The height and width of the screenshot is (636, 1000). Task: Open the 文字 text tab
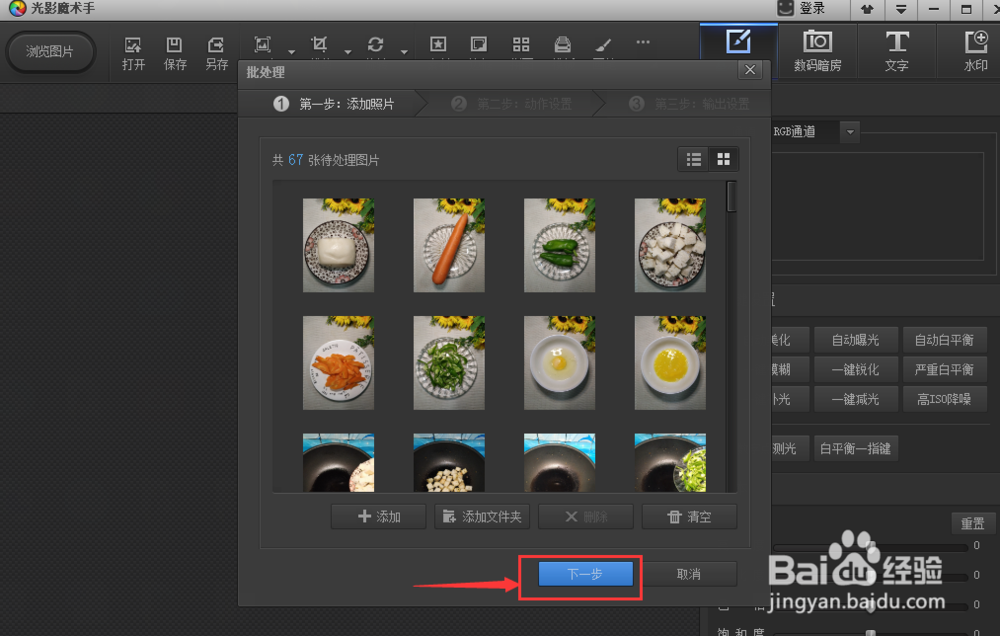click(897, 51)
